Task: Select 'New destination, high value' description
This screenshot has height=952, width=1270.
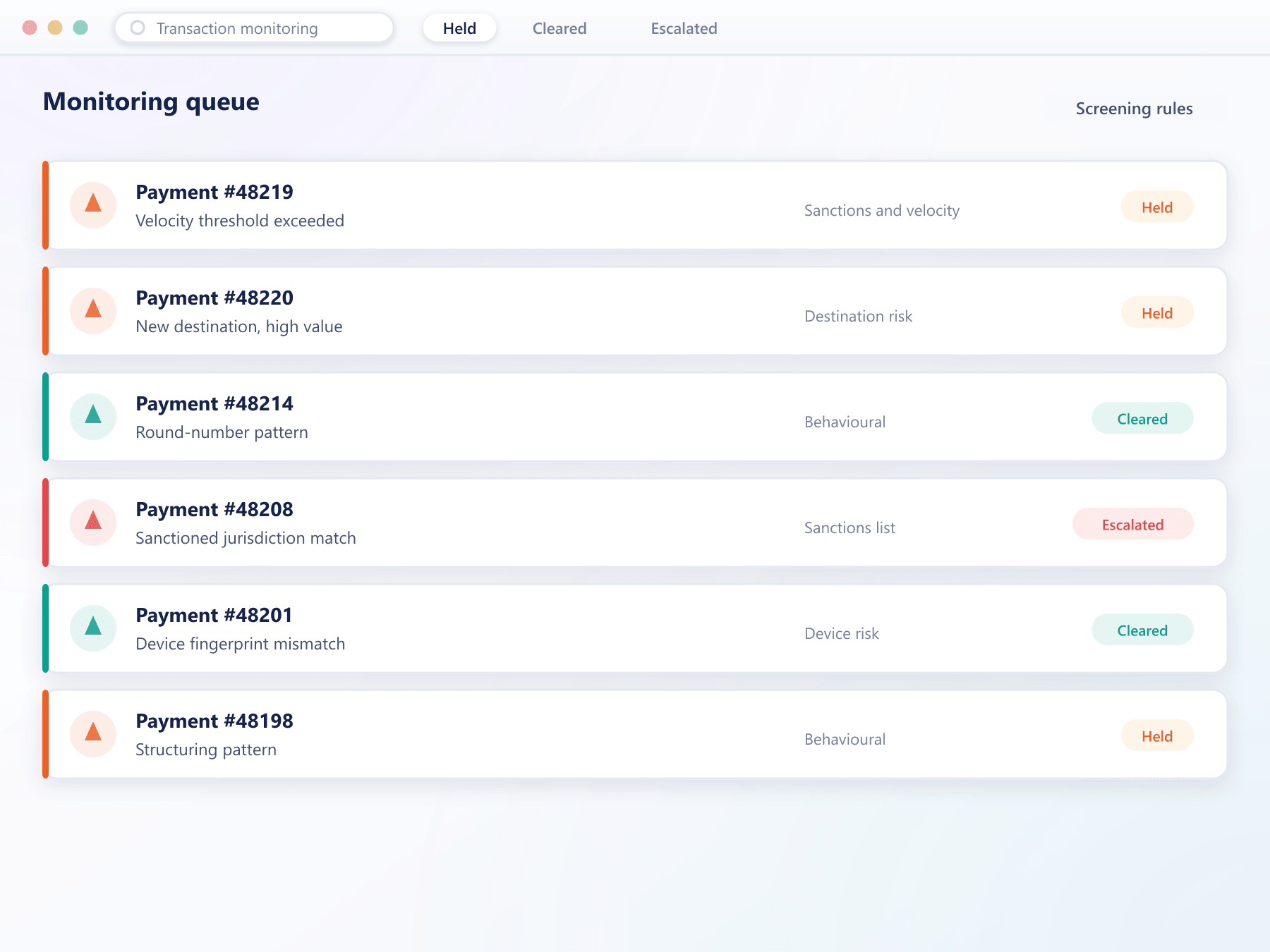Action: 239,327
